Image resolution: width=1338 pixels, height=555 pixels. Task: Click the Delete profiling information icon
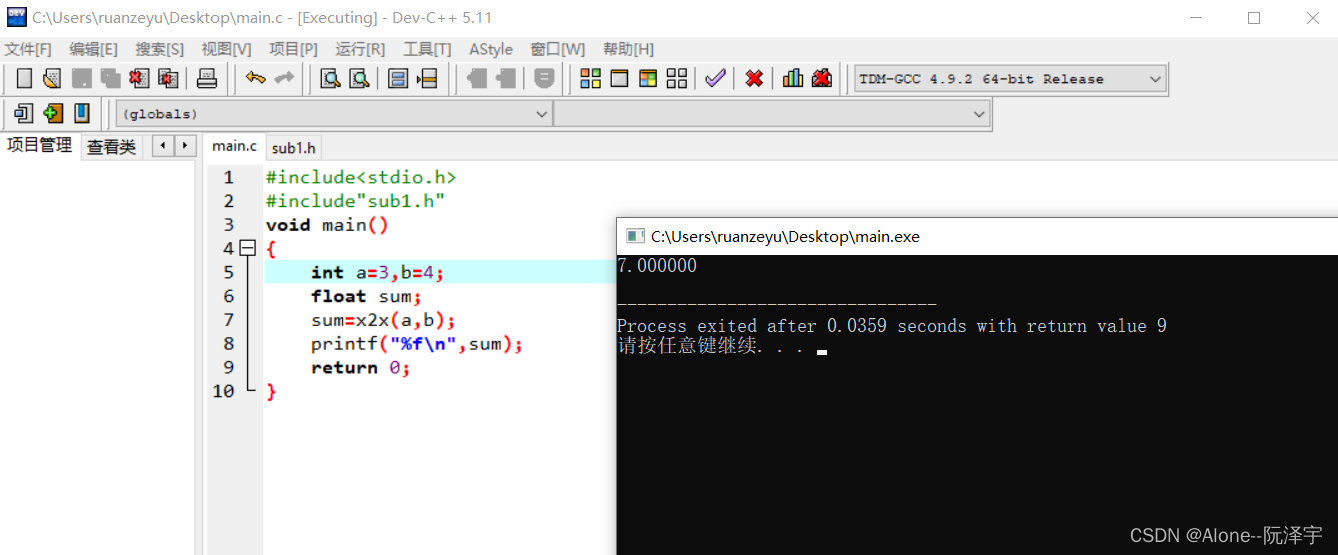point(822,78)
